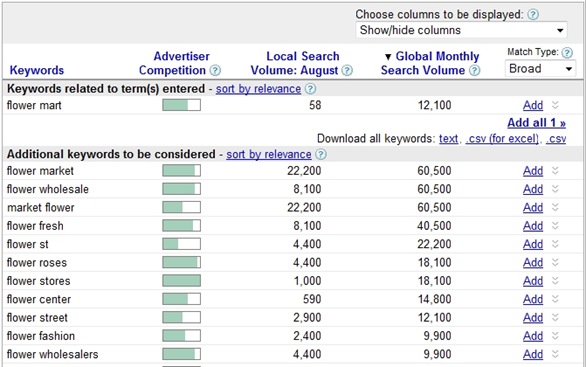Click sort by relevance under related keywords
Screen dimensions: 586x367
(x=258, y=89)
